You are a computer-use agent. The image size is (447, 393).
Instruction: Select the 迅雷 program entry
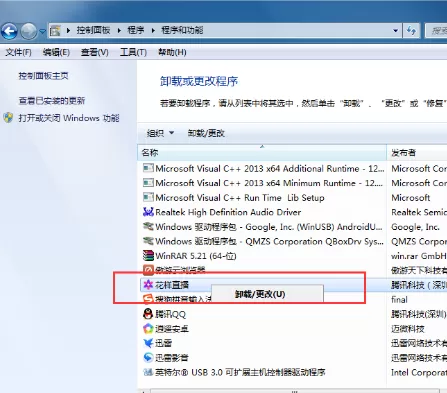(163, 343)
